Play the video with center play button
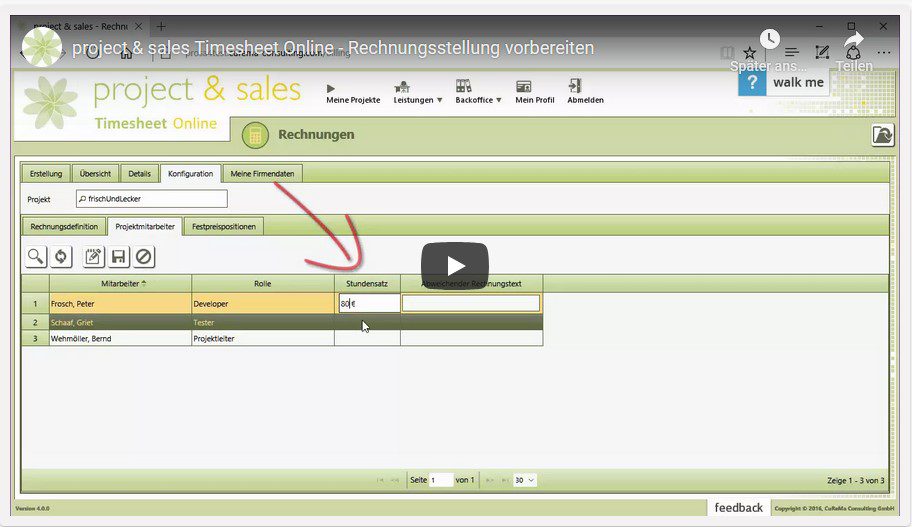Screen dimensions: 912x527 455,266
